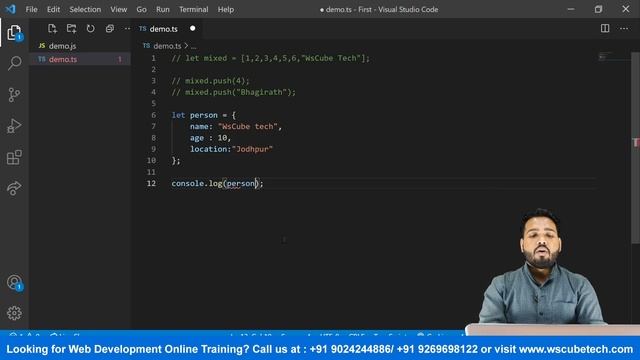Click the code minimap preview

605,57
